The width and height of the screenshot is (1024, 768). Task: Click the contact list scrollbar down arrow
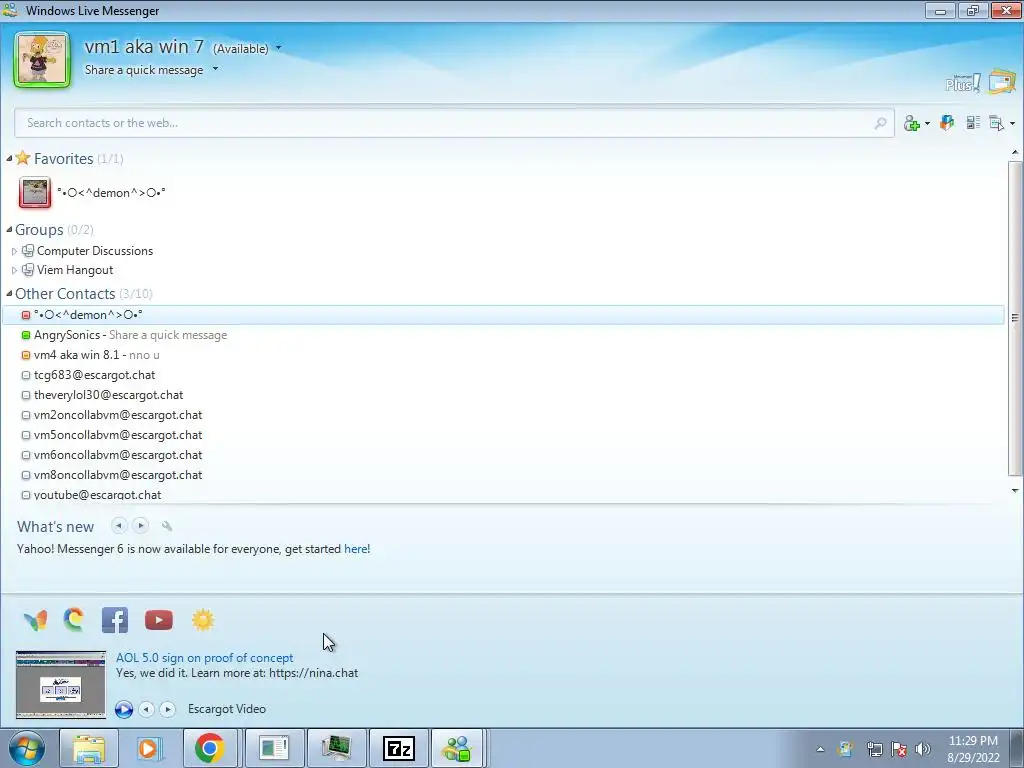coord(1015,490)
